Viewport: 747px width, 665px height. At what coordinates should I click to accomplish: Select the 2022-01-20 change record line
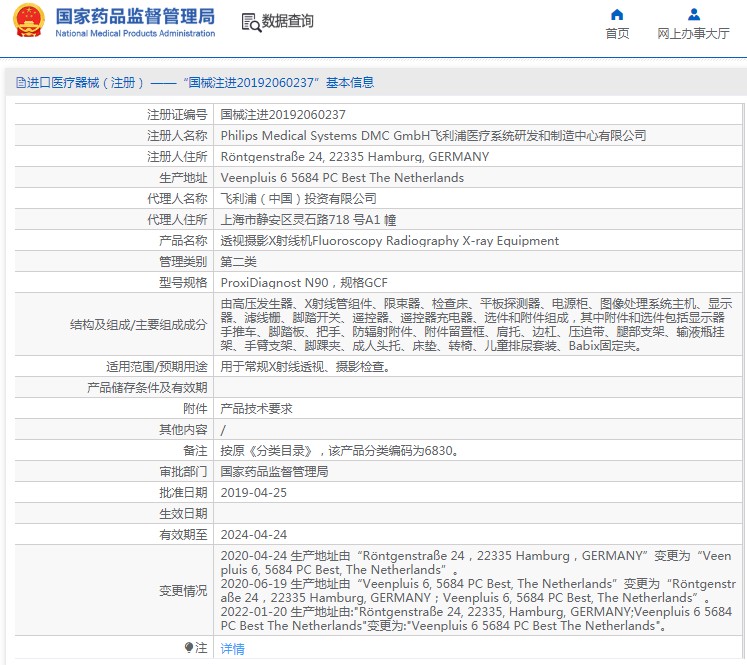pos(476,618)
